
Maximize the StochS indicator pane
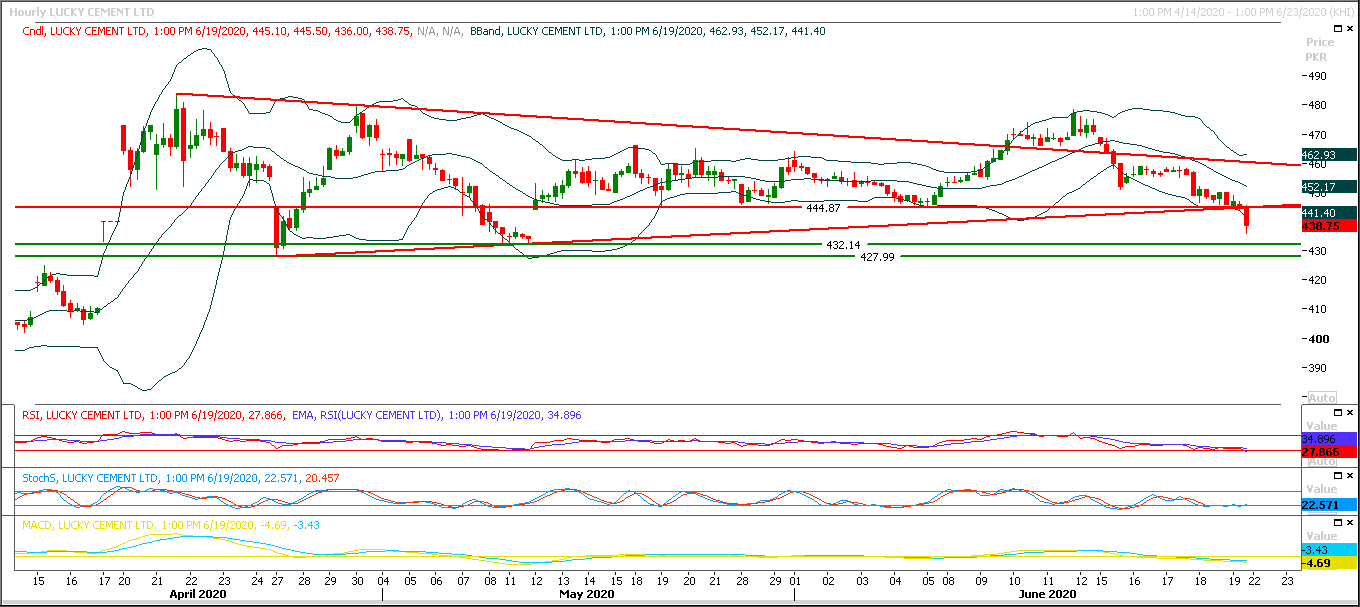pyautogui.click(x=1337, y=477)
